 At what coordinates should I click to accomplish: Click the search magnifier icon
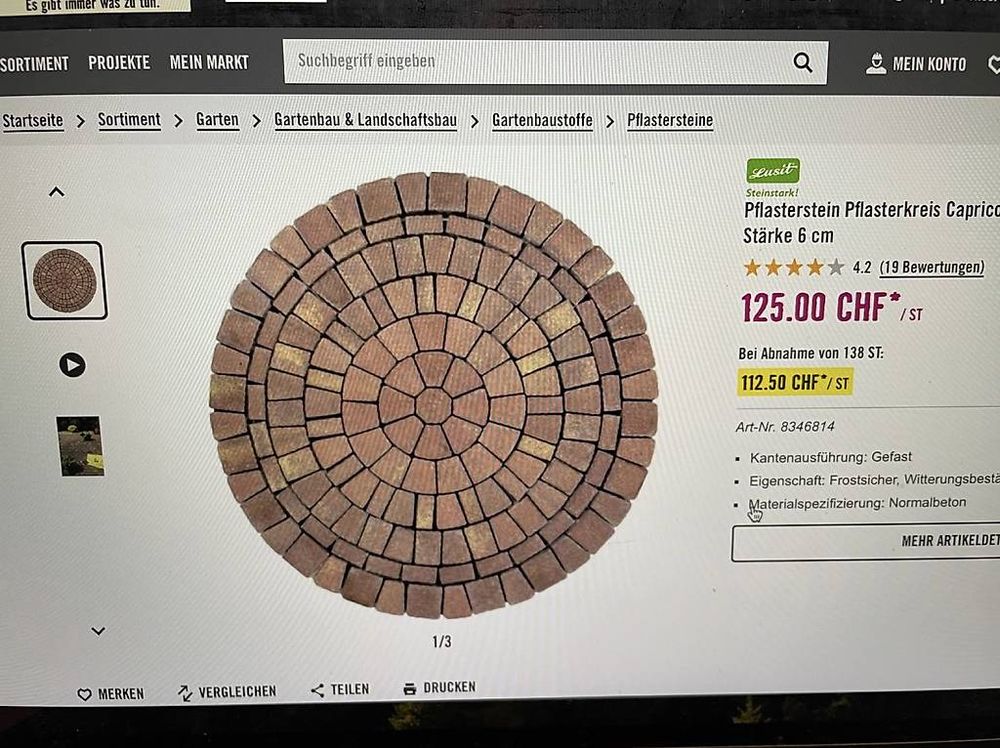[x=803, y=62]
